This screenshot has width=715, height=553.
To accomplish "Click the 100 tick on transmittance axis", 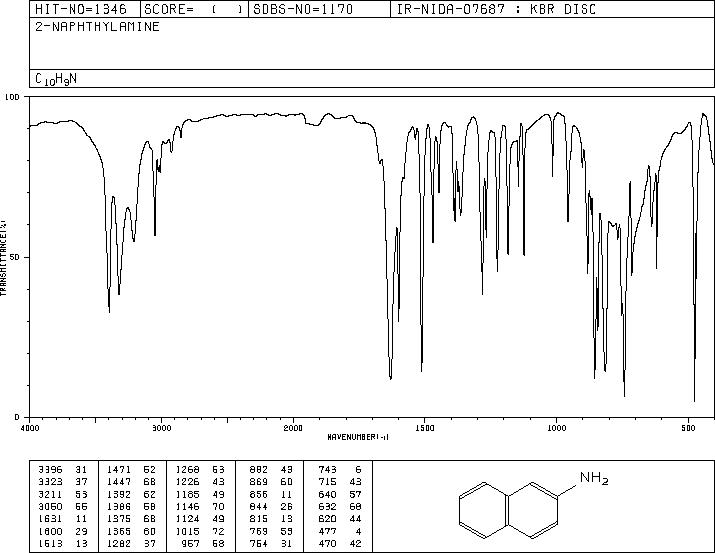I will pos(12,97).
